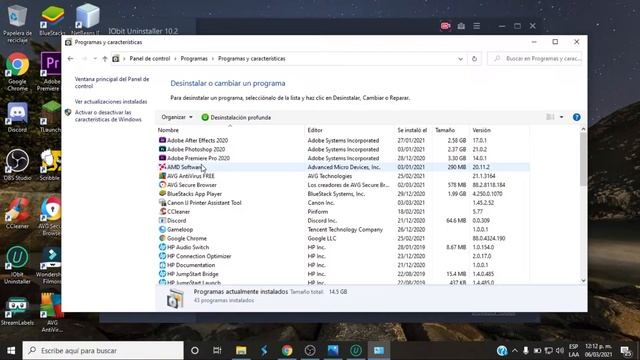Click IObit Uninstaller record icon in title bar
The width and height of the screenshot is (640, 360).
[445, 26]
